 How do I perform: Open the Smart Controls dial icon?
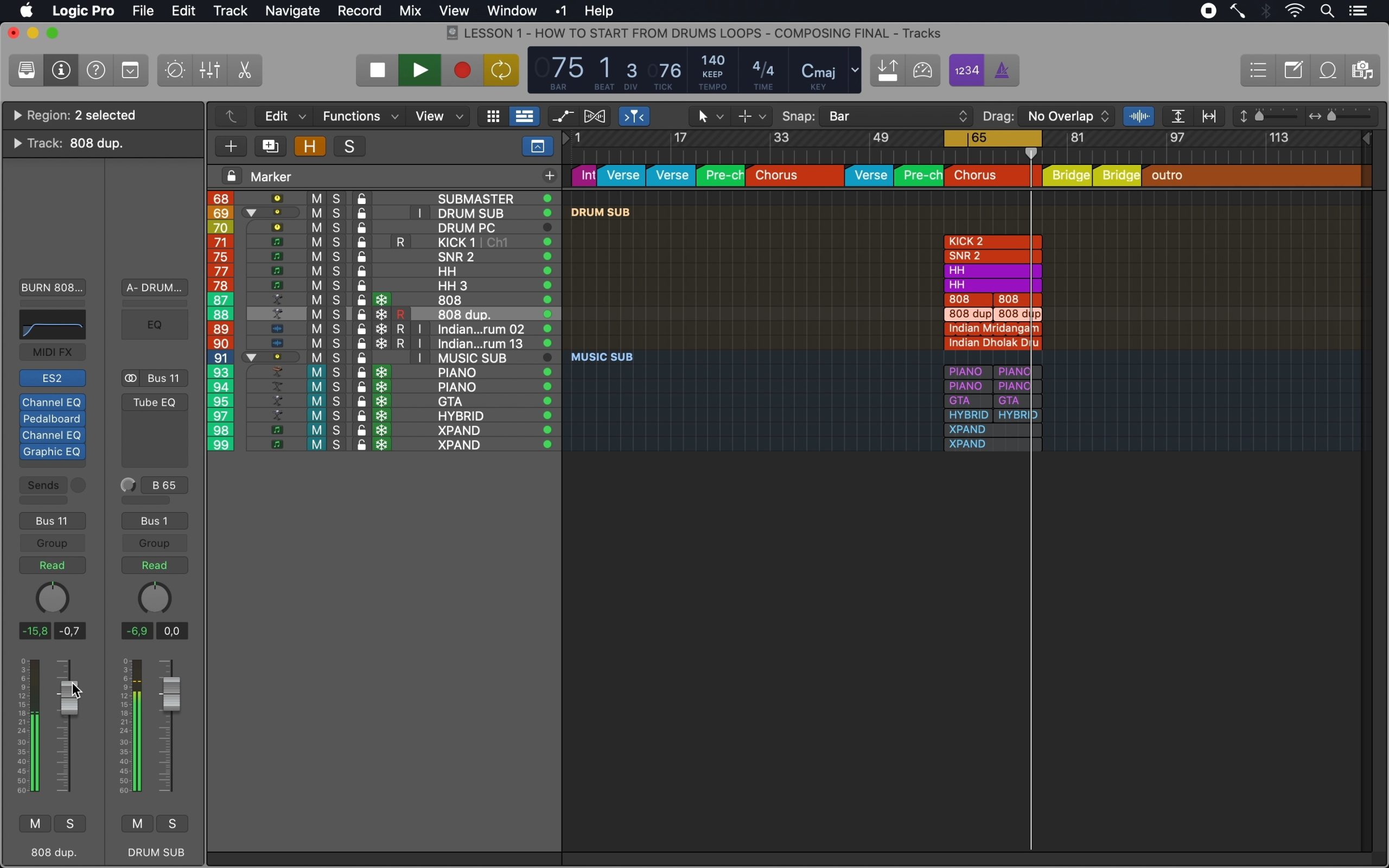(x=175, y=71)
